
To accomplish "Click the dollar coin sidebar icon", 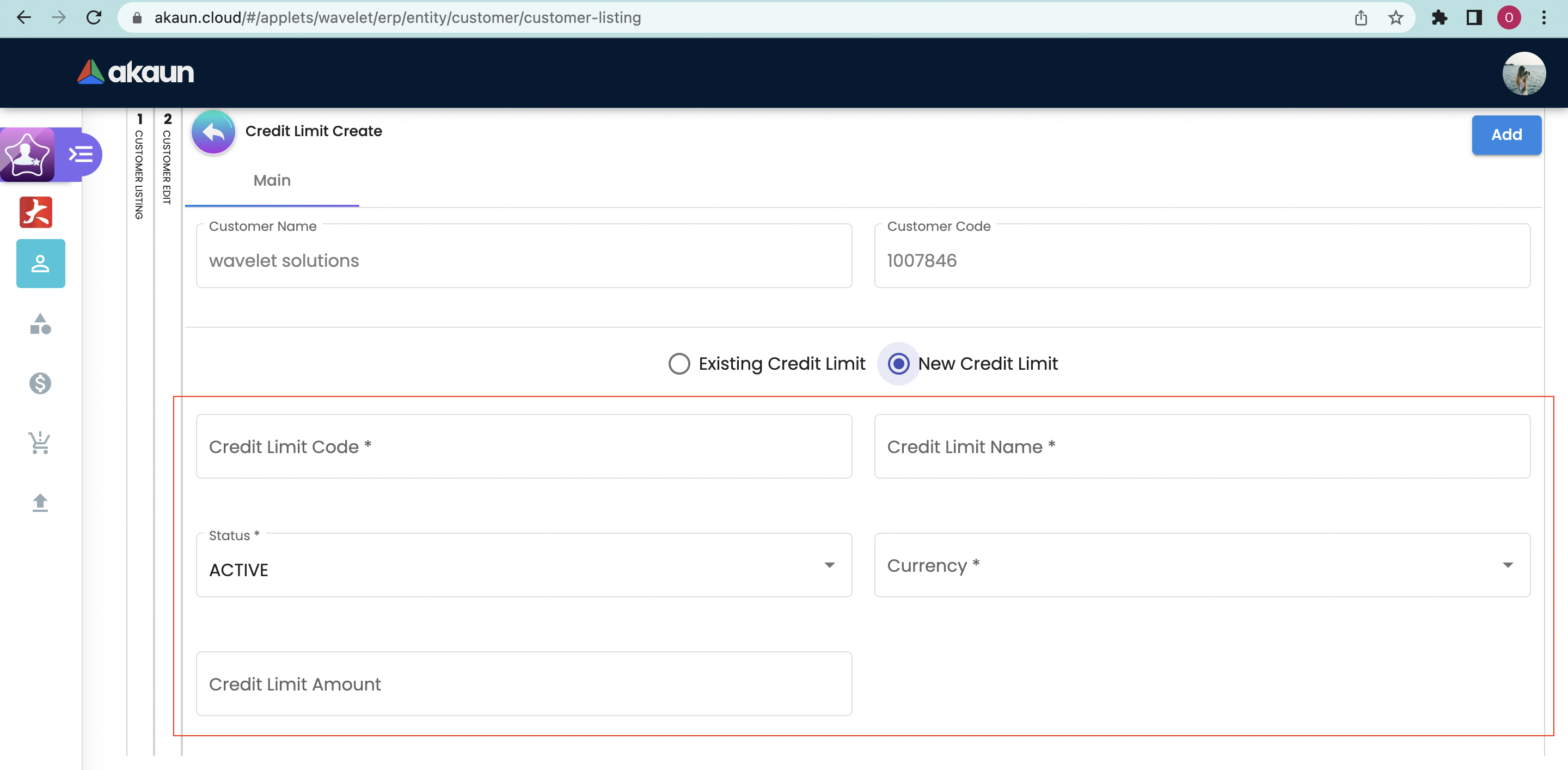I will (x=40, y=383).
